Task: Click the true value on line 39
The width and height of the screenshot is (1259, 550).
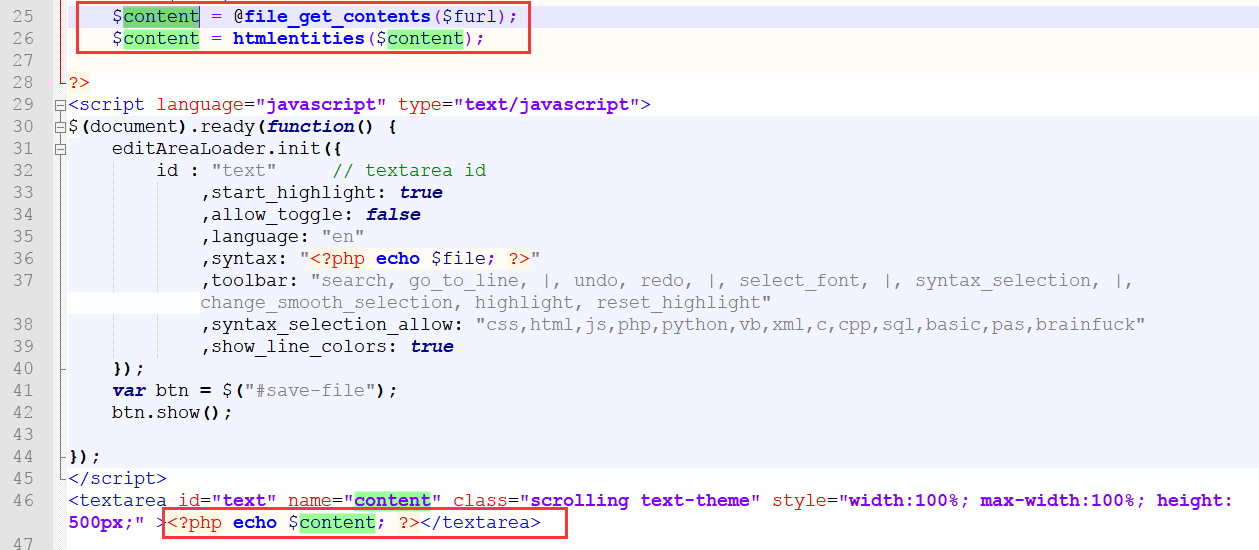Action: [432, 347]
